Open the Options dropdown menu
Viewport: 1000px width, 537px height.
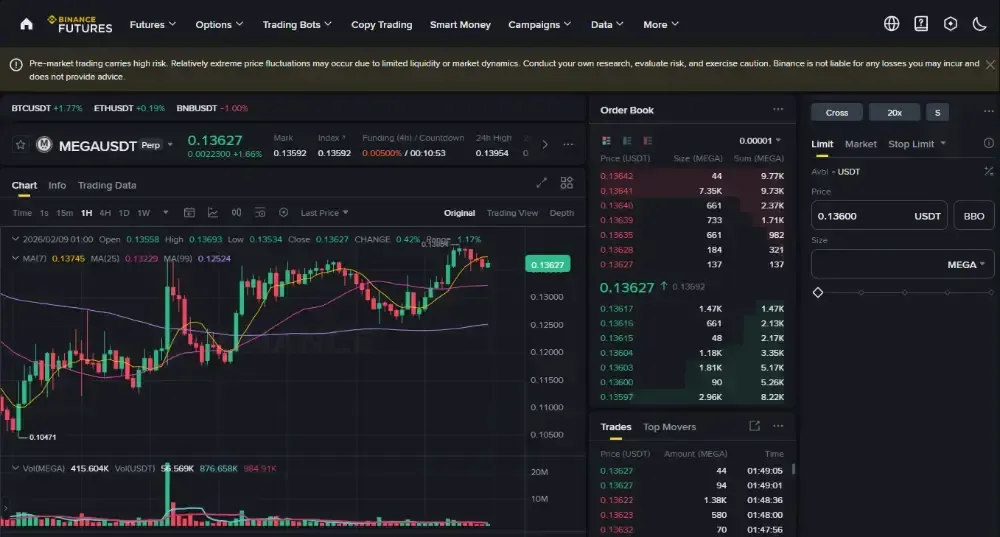[x=219, y=24]
